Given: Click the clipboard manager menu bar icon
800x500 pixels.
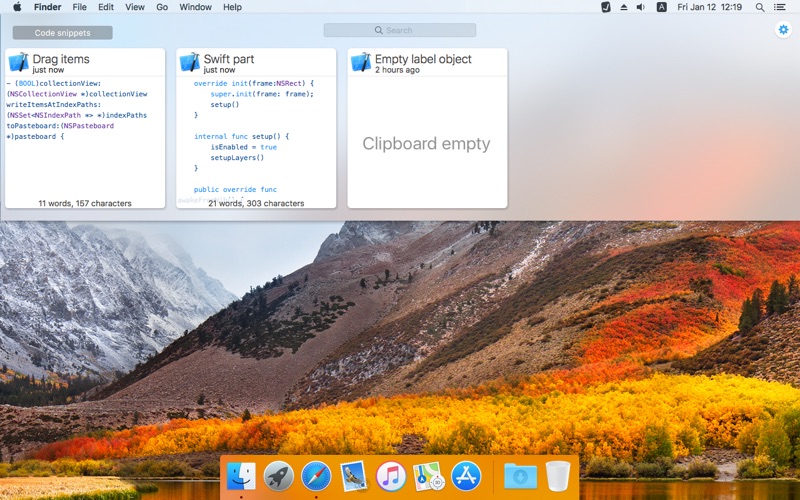Looking at the screenshot, I should click(606, 7).
